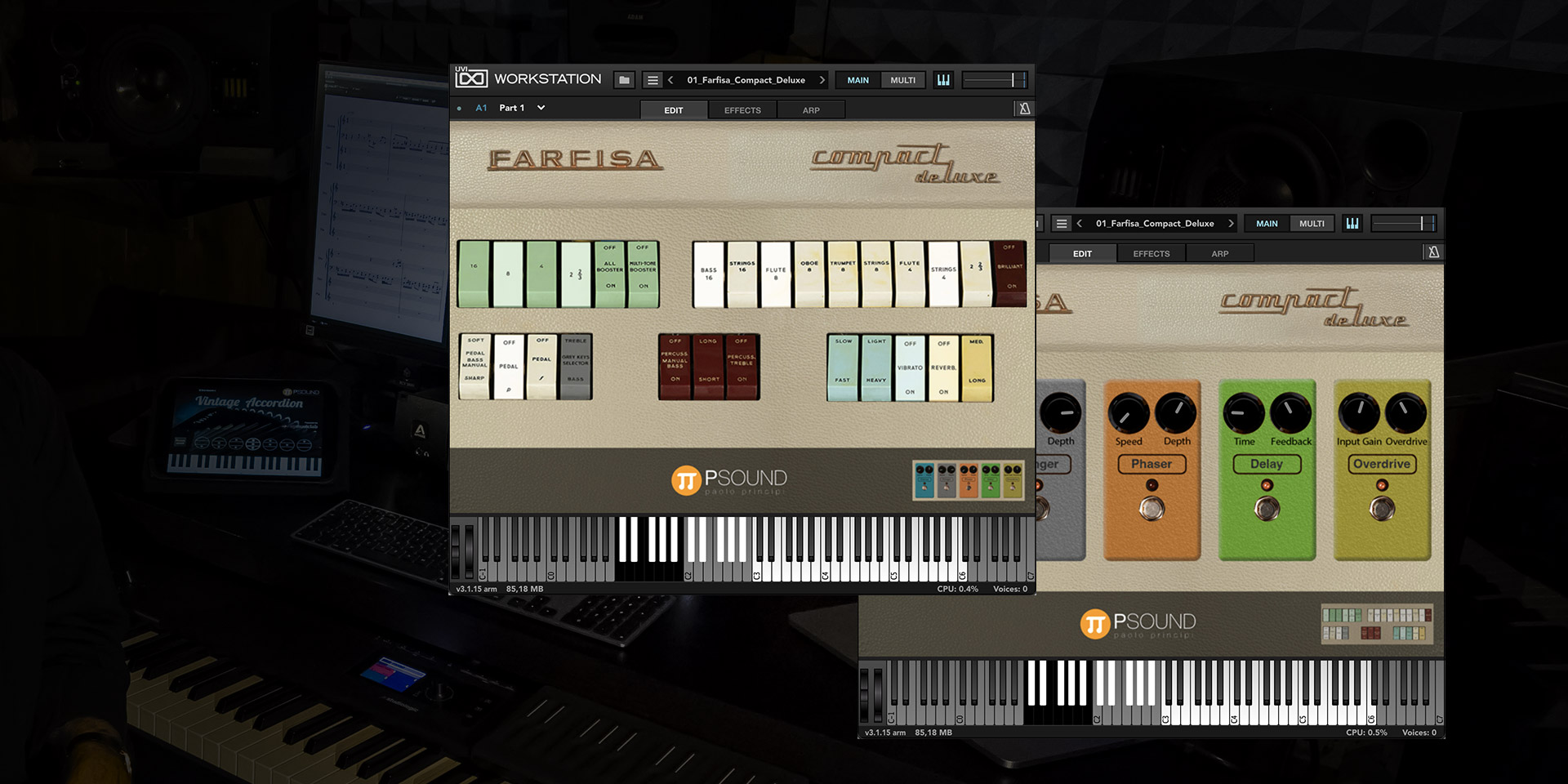Open the preset list menu in front window
1568x784 pixels.
tap(652, 80)
